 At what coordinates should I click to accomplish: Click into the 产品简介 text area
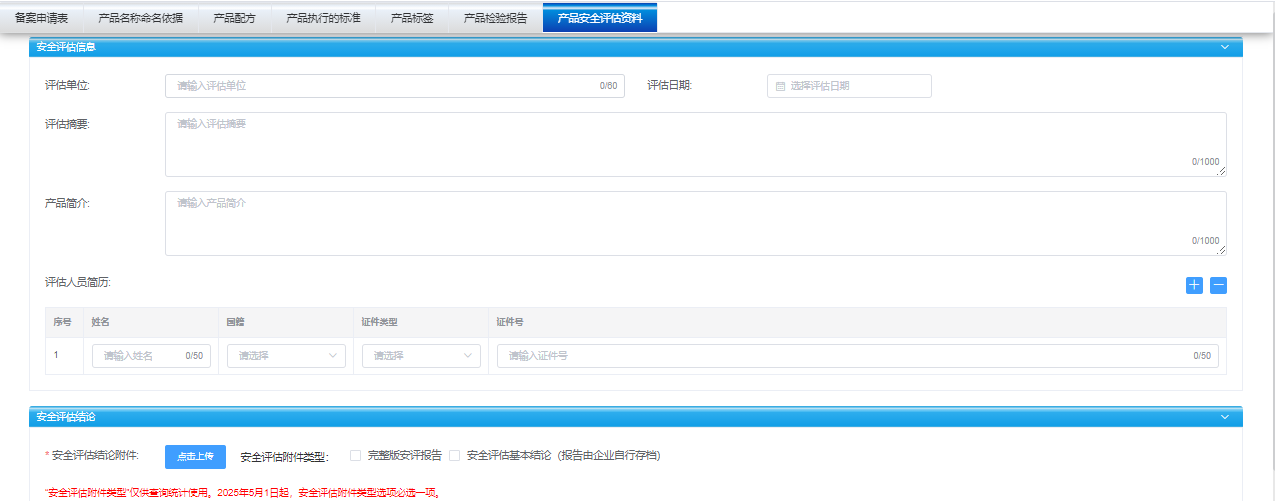(x=696, y=223)
